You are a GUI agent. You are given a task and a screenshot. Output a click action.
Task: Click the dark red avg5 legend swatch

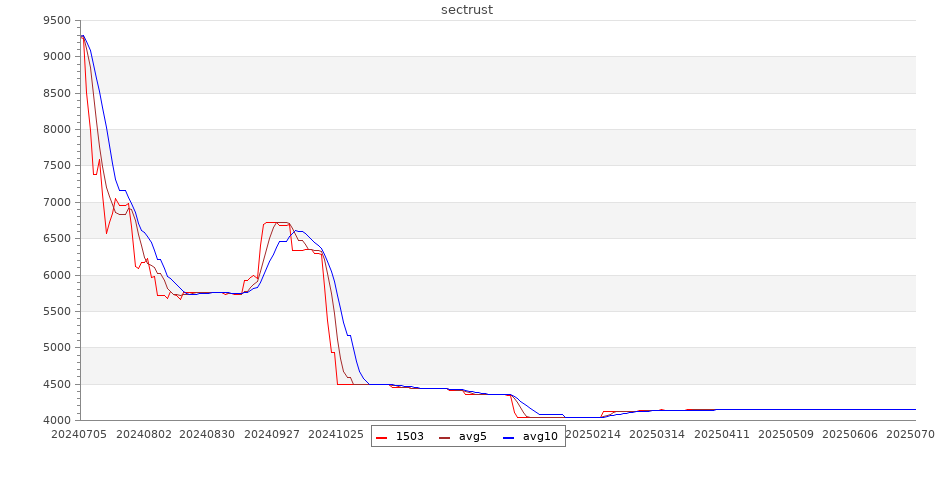[445, 437]
